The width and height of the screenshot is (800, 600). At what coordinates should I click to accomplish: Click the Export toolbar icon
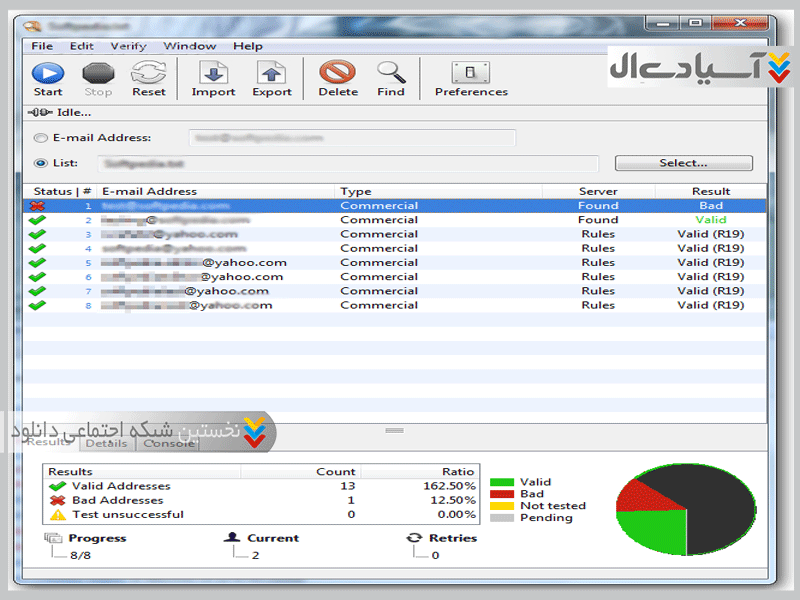tap(271, 73)
